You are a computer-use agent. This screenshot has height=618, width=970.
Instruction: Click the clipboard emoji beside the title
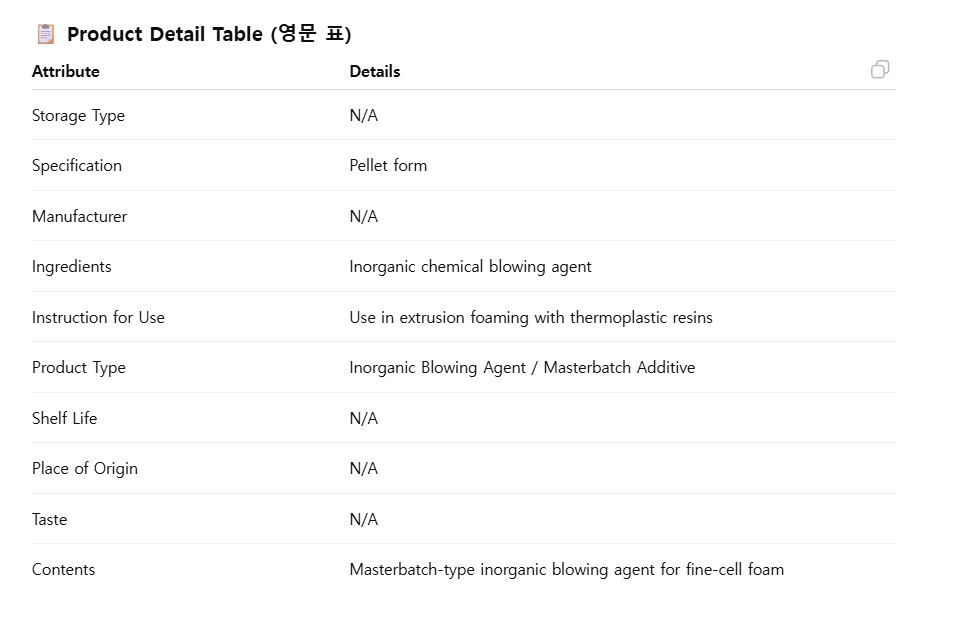46,34
